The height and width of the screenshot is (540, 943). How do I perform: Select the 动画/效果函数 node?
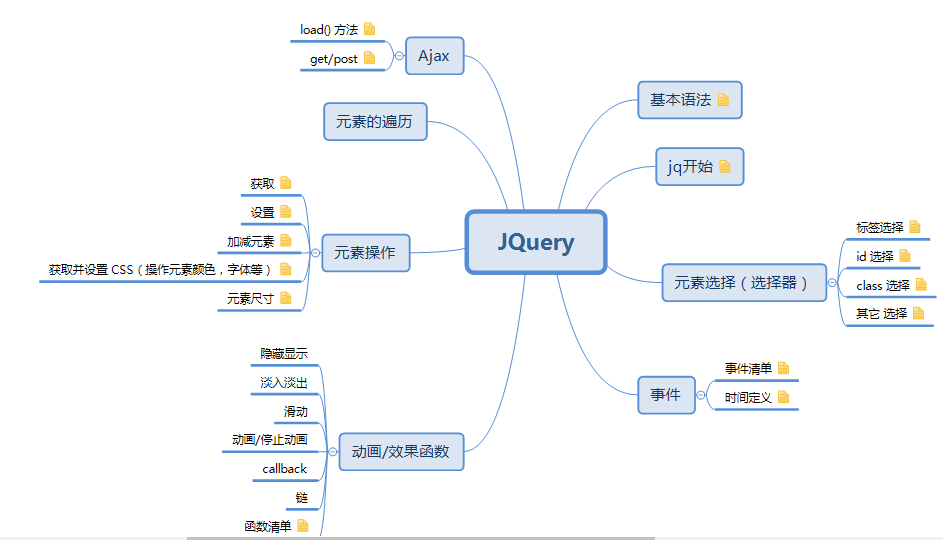[x=401, y=452]
